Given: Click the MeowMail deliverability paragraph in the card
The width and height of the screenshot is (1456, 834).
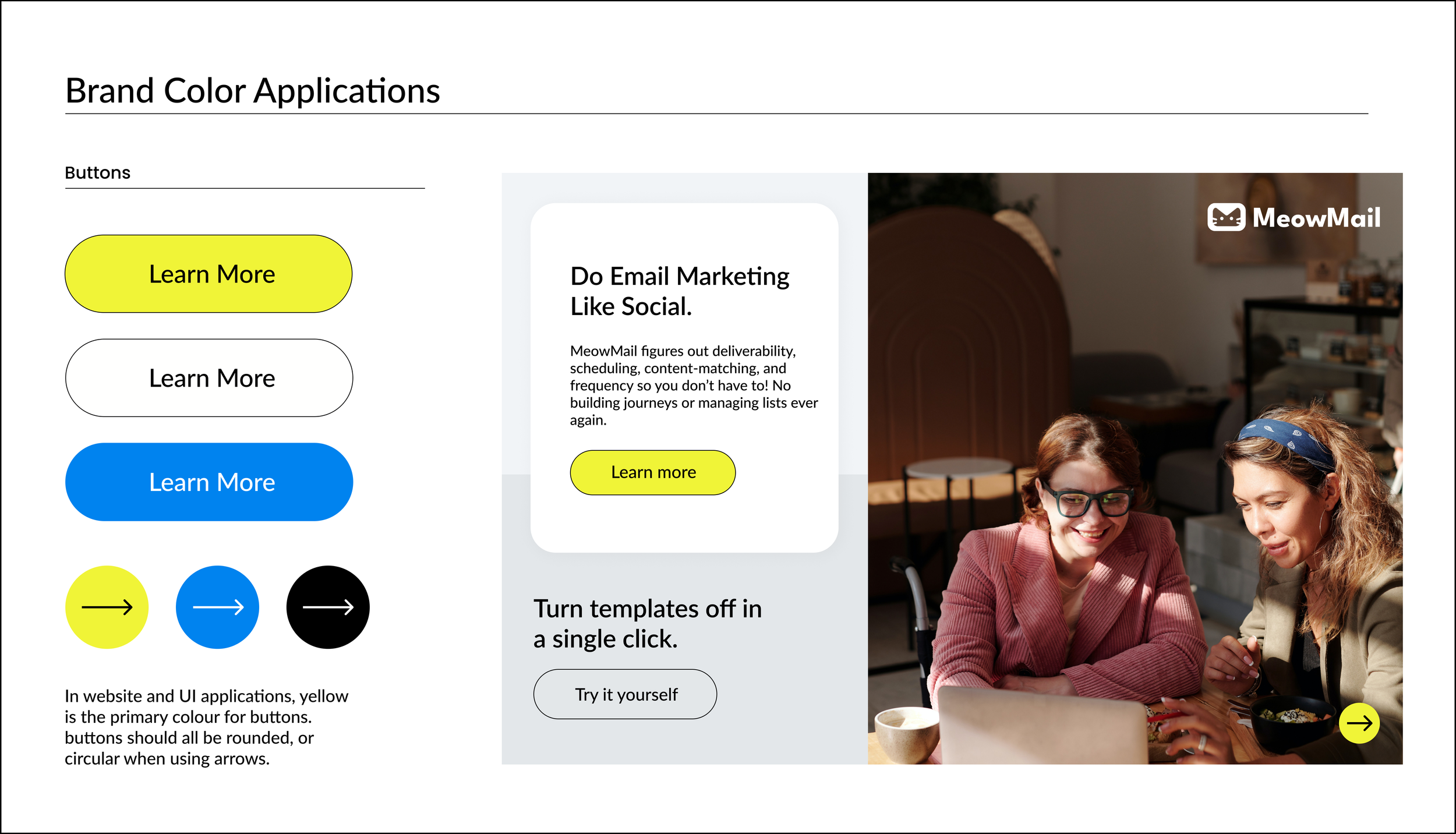Looking at the screenshot, I should click(694, 386).
